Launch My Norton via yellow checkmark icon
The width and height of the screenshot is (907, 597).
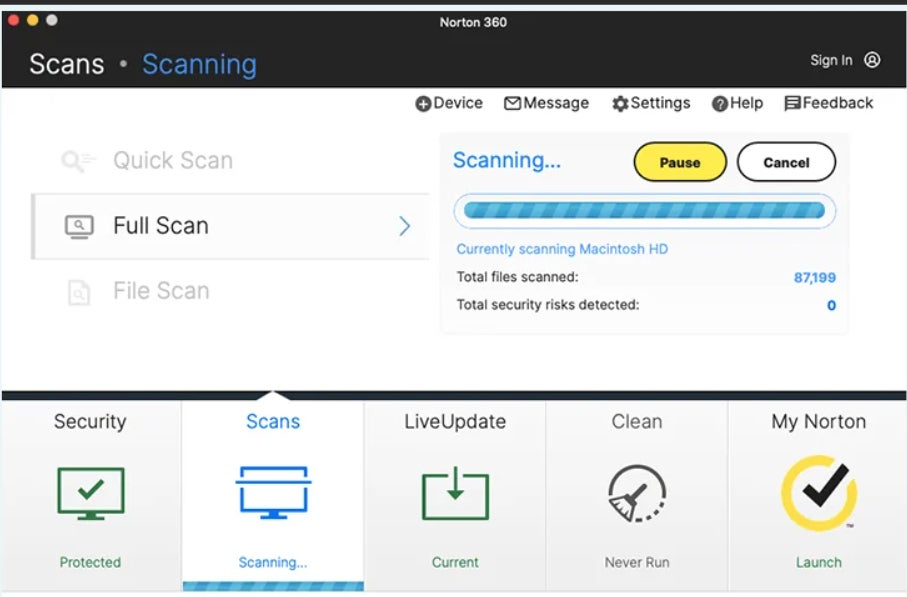pos(818,493)
